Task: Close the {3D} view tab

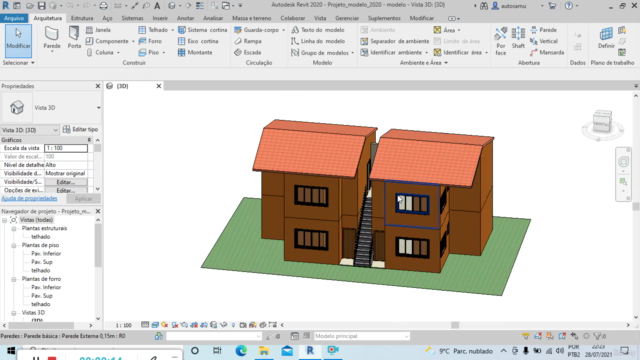Action: tap(159, 86)
